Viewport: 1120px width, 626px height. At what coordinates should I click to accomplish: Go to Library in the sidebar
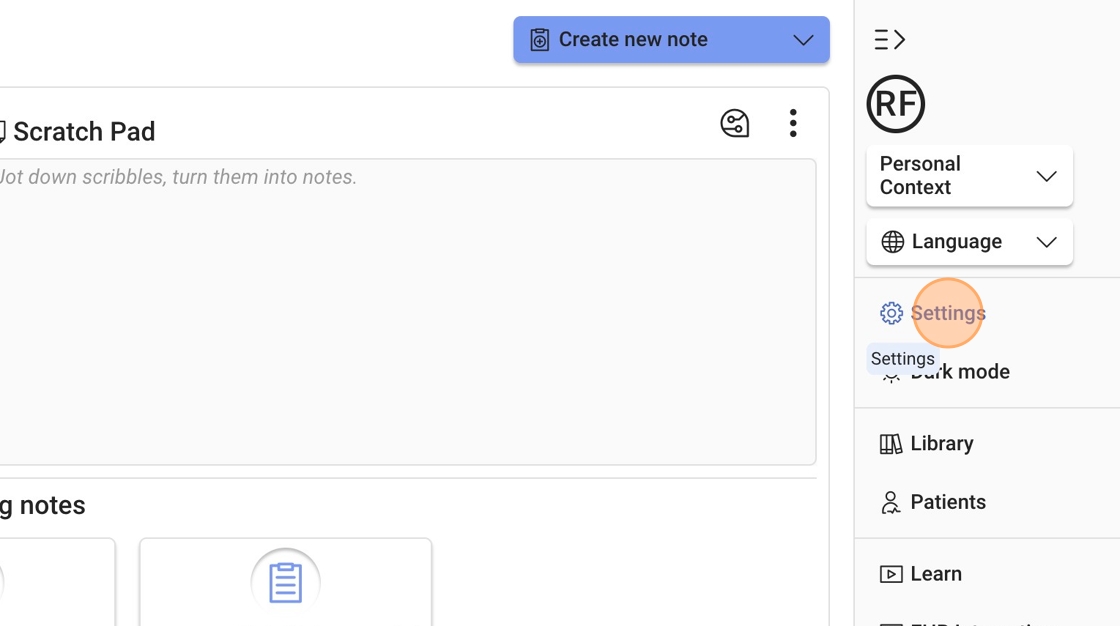coord(941,444)
